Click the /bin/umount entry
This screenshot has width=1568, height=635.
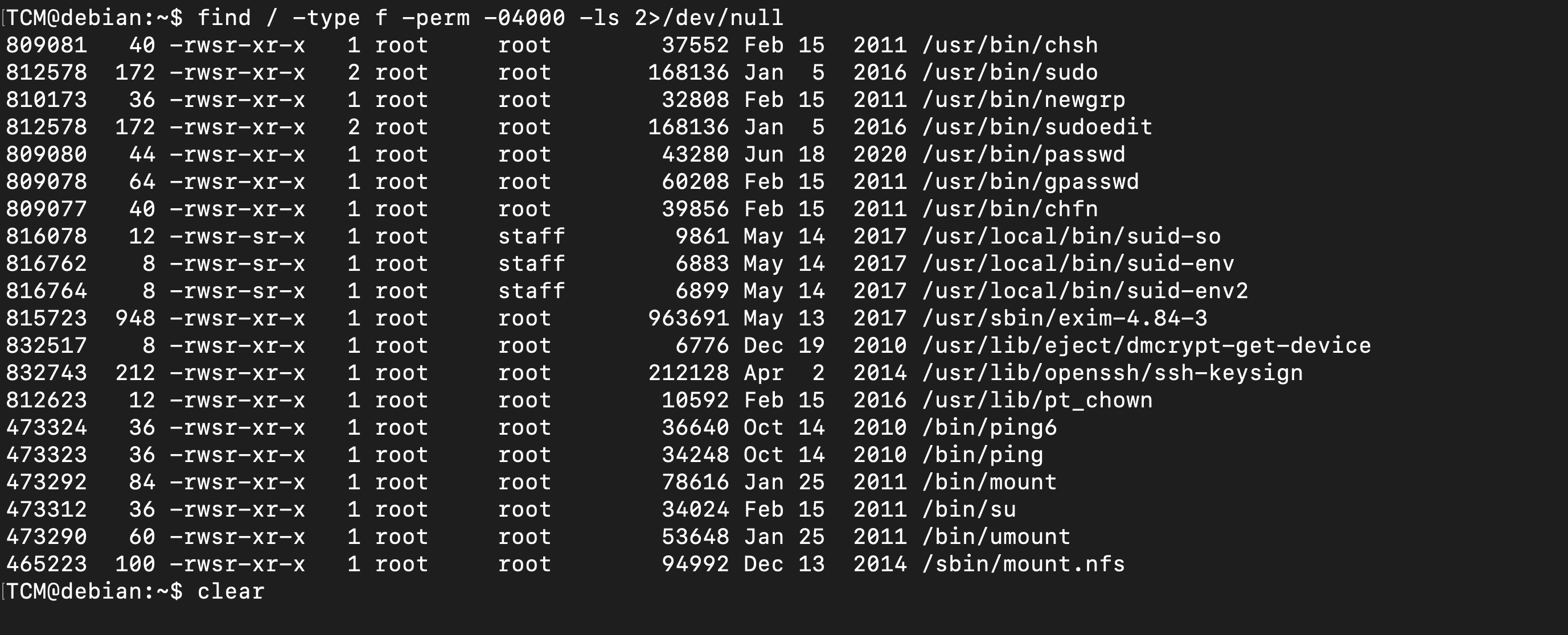(x=996, y=537)
